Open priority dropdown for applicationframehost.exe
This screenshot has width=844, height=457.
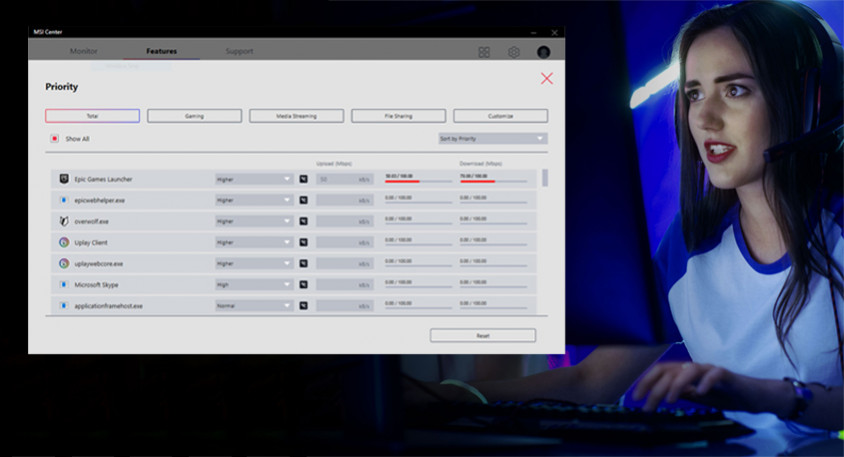pyautogui.click(x=254, y=306)
